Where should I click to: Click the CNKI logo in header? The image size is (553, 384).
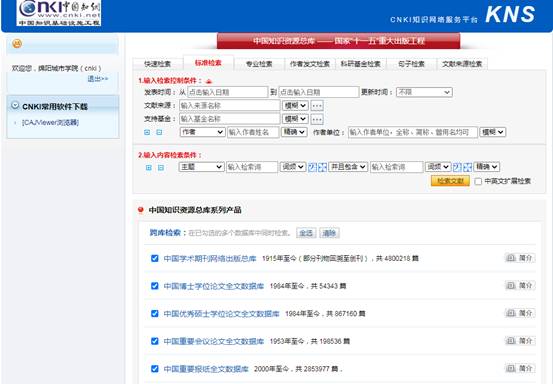coord(59,13)
